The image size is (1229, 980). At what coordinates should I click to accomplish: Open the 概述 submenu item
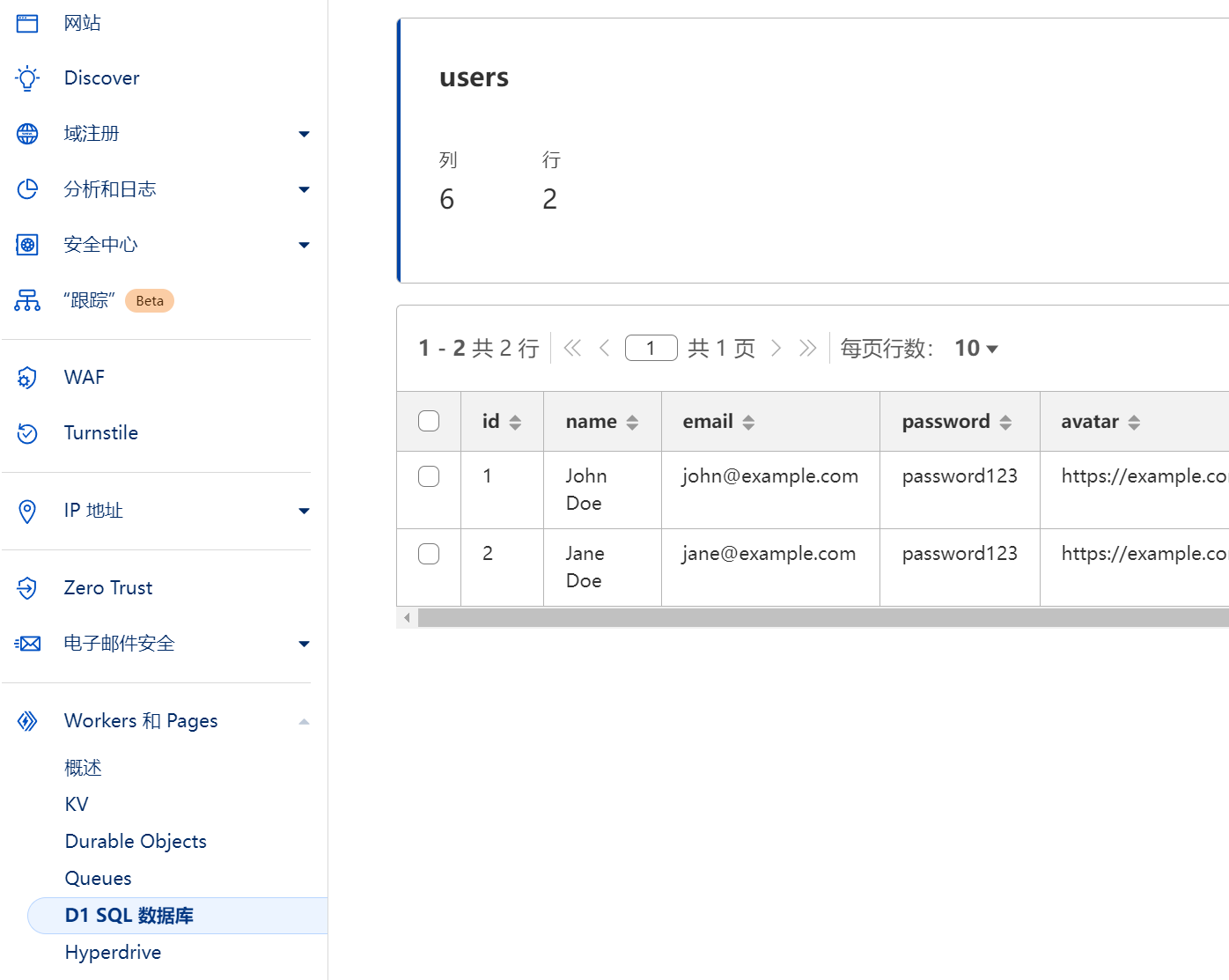point(84,768)
